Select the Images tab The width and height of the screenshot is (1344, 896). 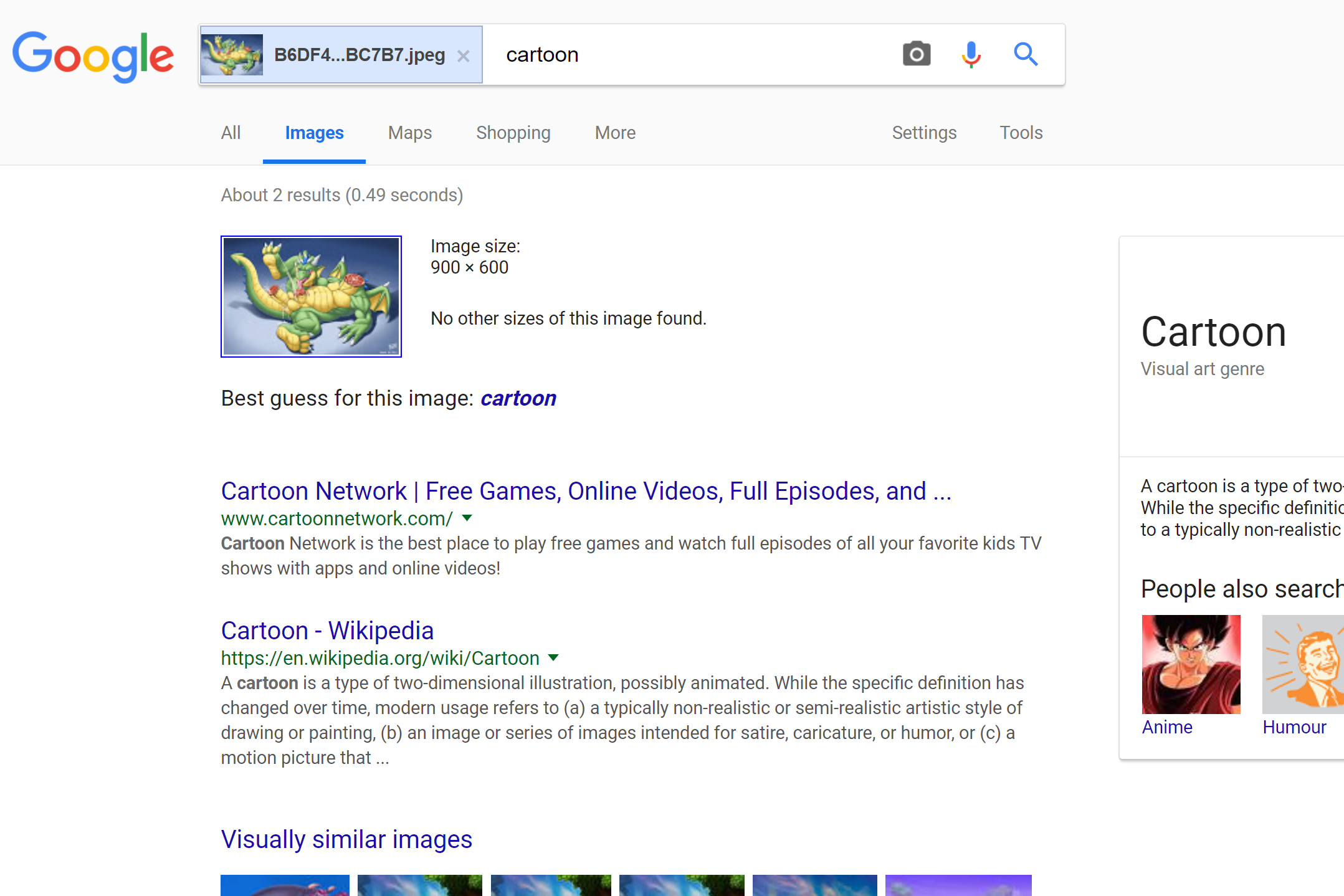coord(314,133)
